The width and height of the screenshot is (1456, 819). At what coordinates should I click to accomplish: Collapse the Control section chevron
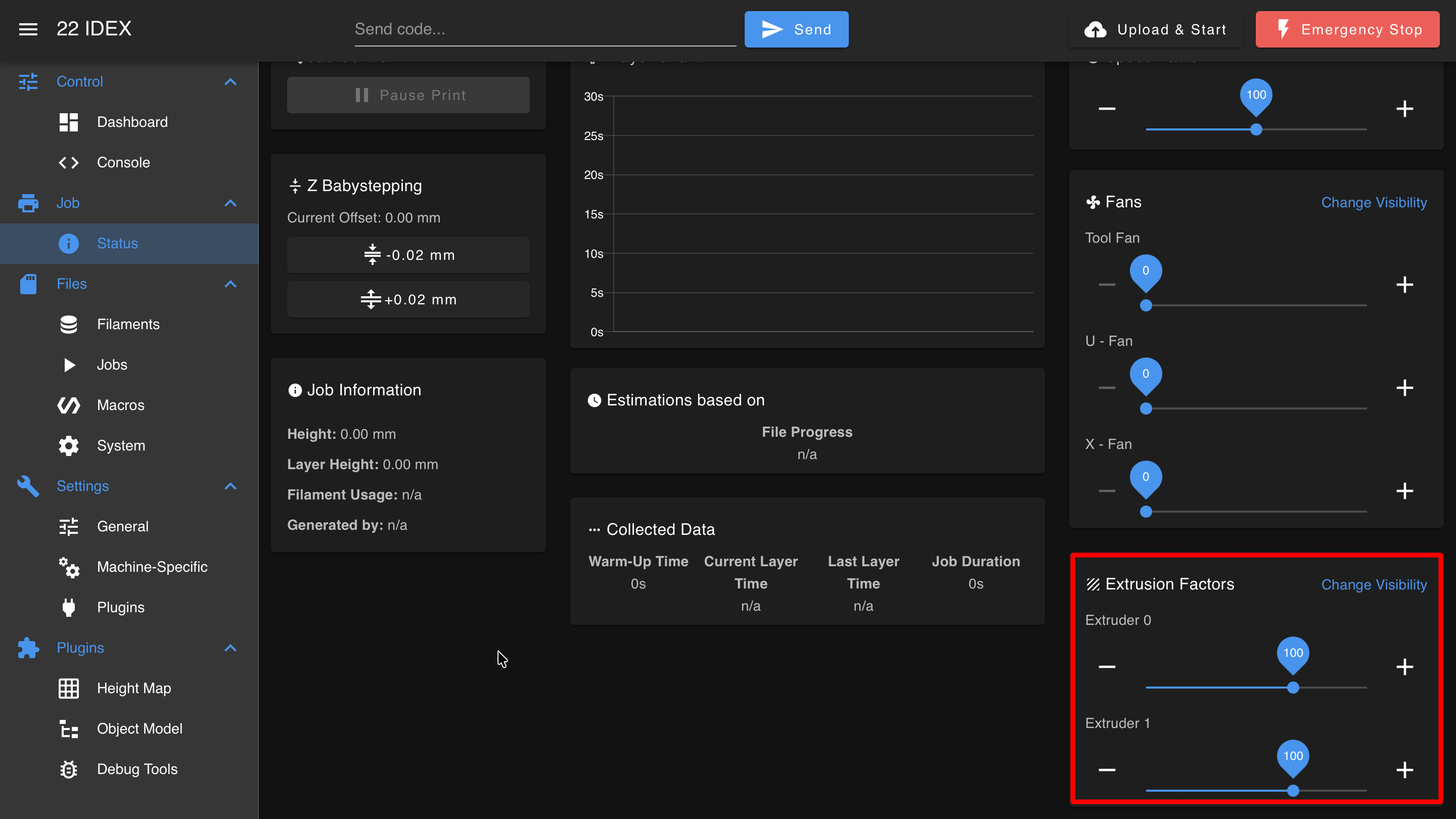pos(230,81)
